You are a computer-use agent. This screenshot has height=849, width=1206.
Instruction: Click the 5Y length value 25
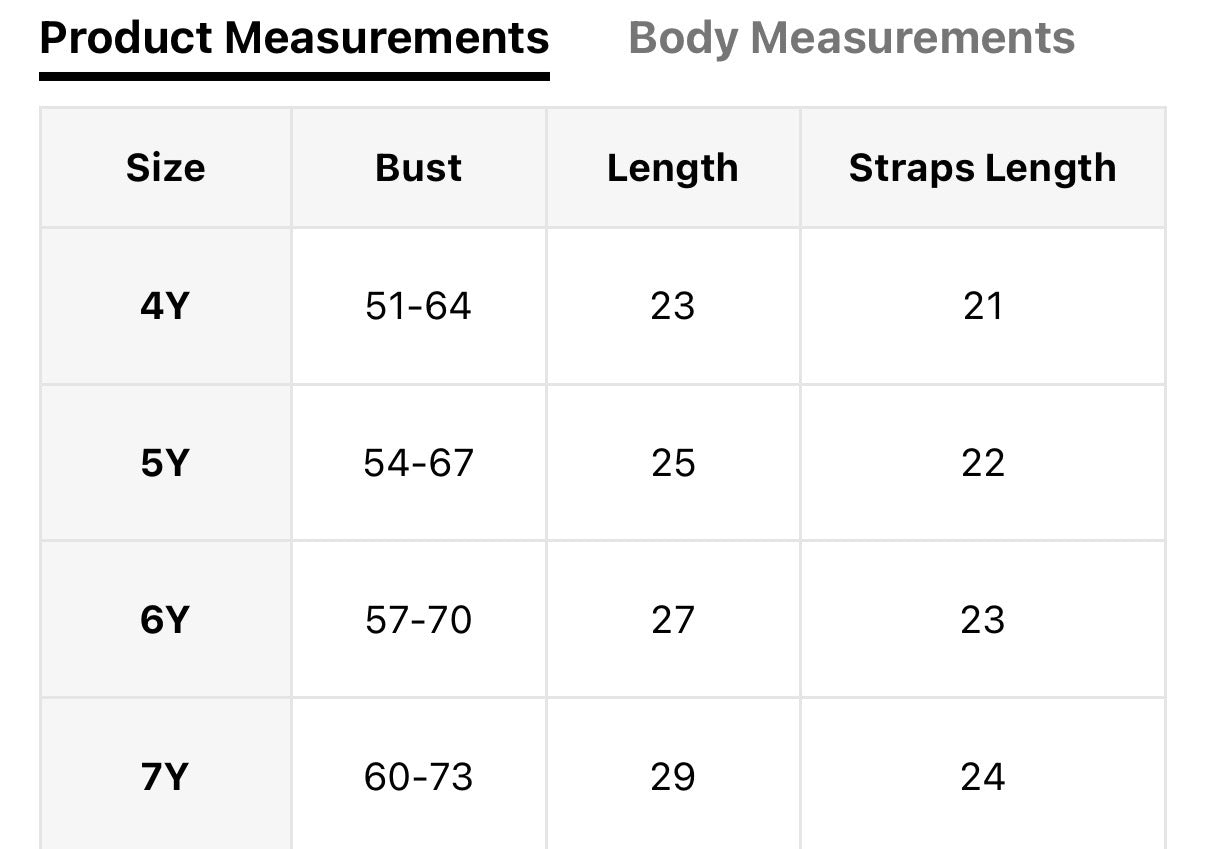click(672, 463)
